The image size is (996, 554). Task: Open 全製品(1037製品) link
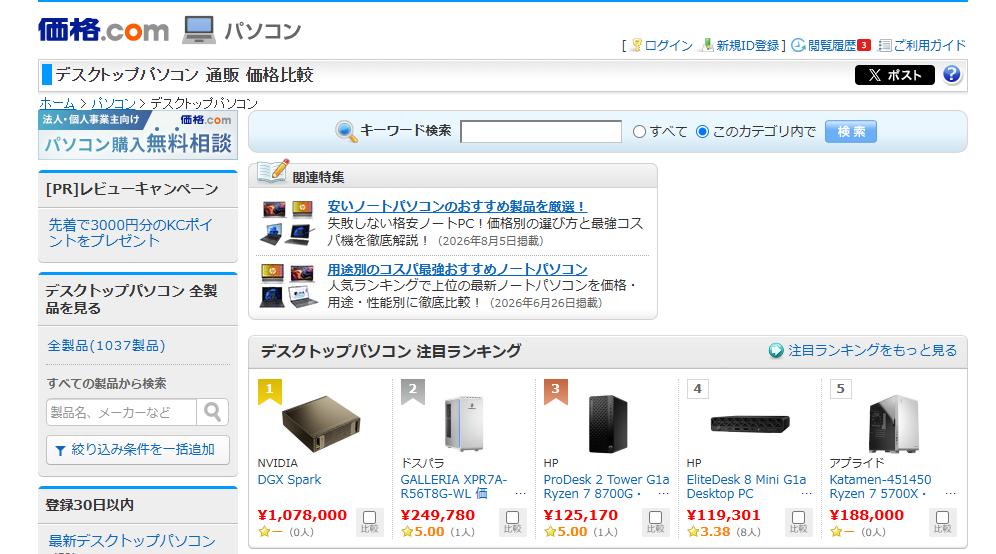[106, 346]
